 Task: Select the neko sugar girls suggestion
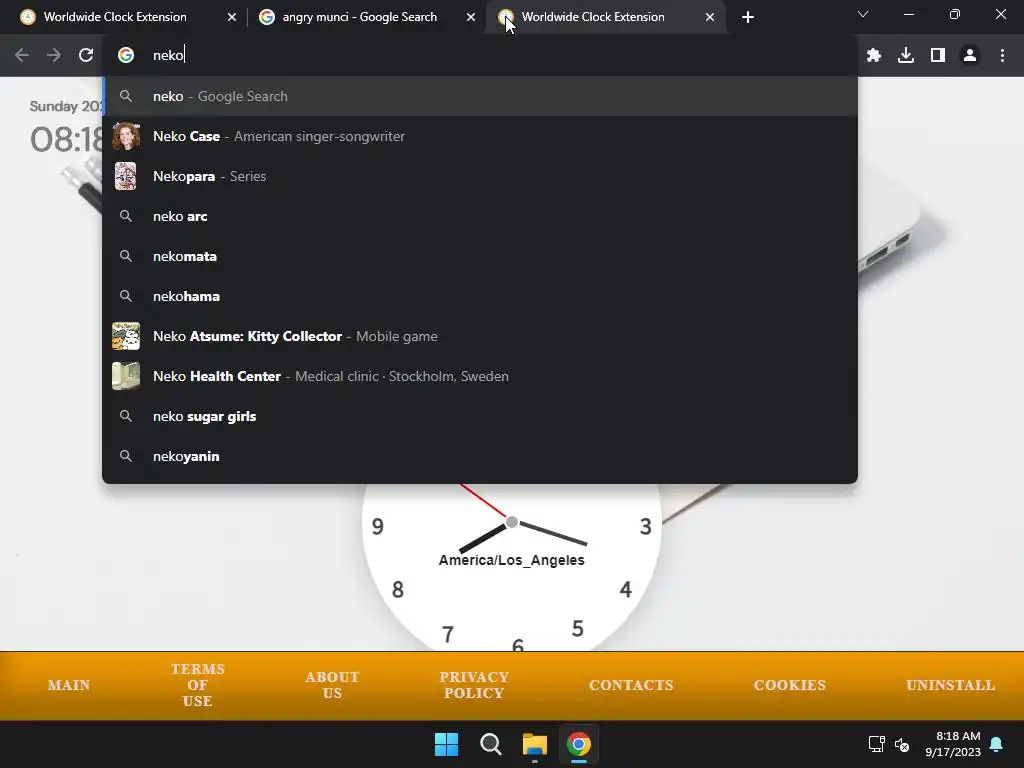[480, 417]
